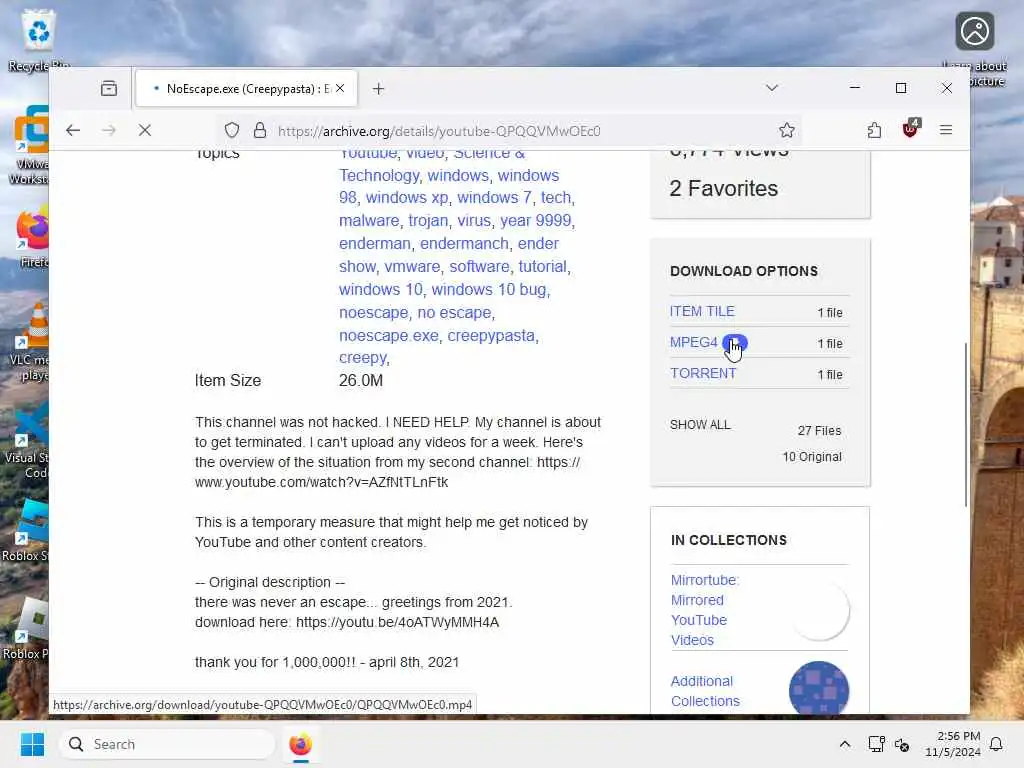This screenshot has width=1024, height=768.
Task: Open the 'virus' topic link
Action: (474, 221)
